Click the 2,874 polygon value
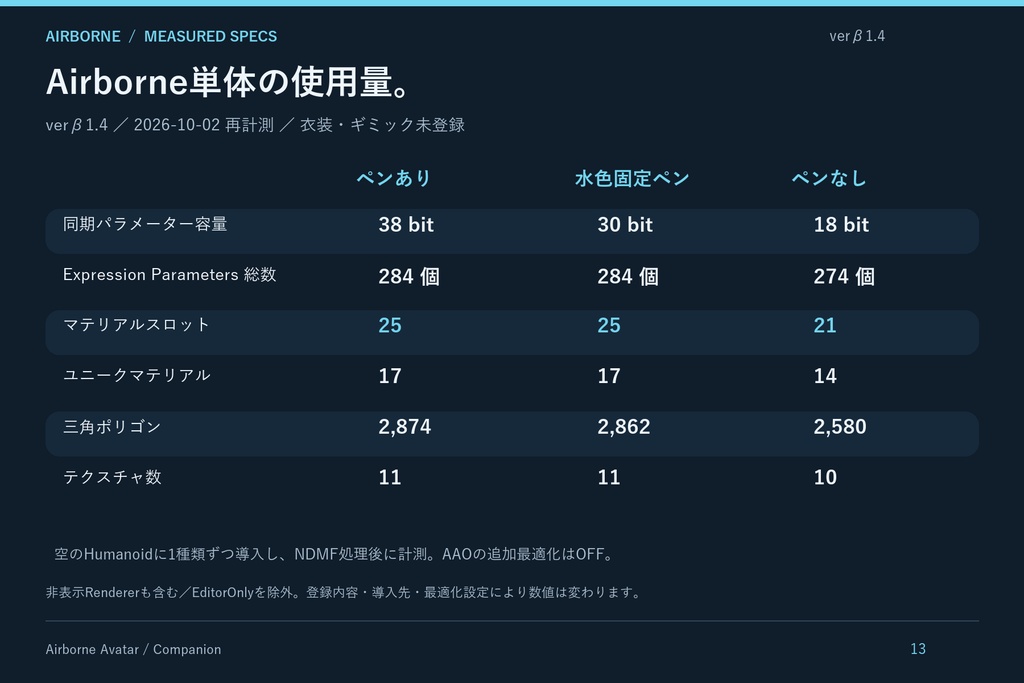This screenshot has height=683, width=1024. coord(405,427)
